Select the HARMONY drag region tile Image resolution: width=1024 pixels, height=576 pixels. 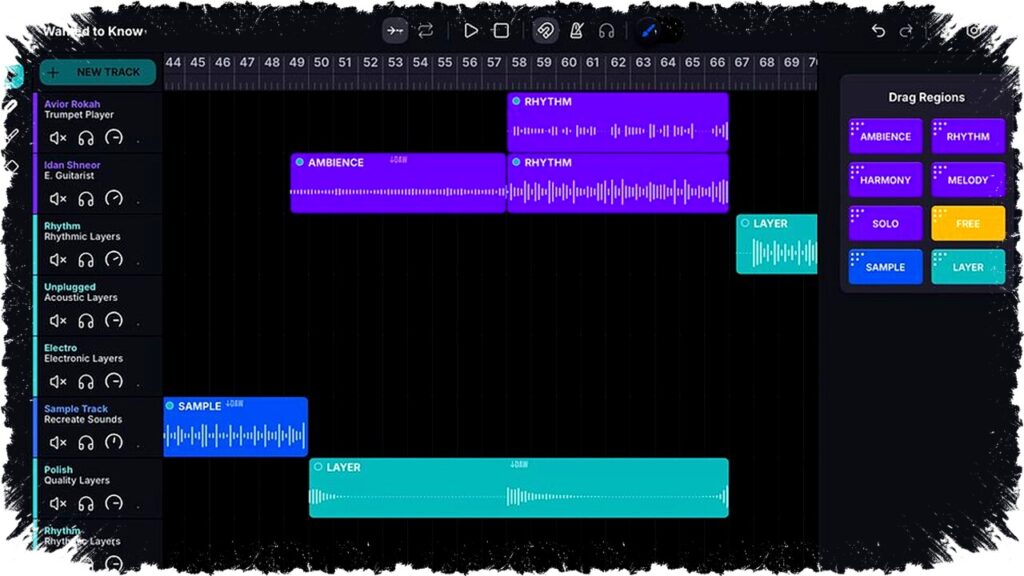coord(885,180)
